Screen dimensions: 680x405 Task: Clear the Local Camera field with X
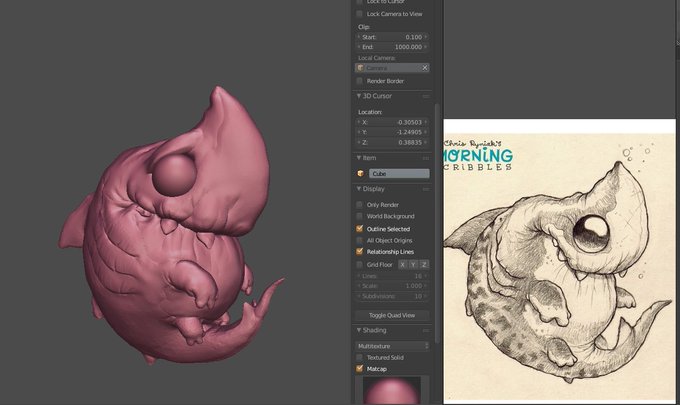[x=425, y=68]
